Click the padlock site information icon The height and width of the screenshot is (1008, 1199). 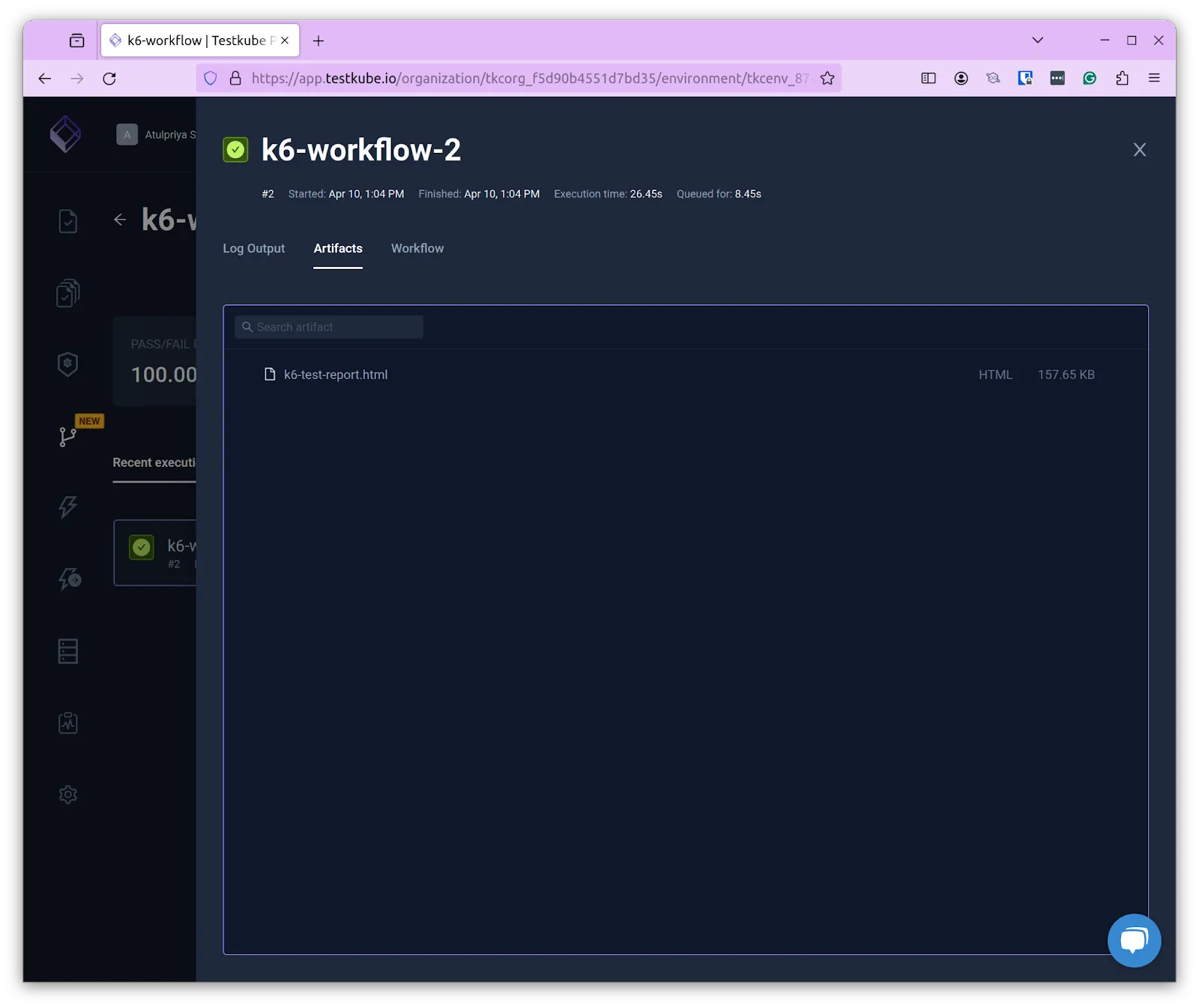235,78
